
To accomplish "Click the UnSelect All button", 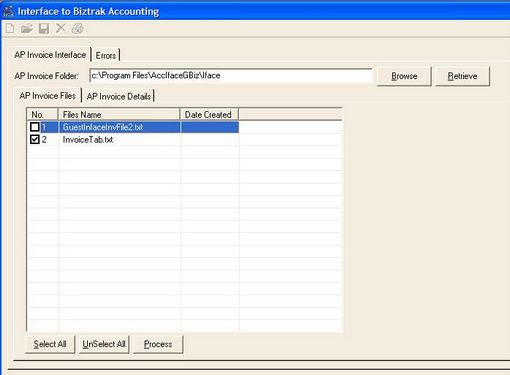I will tap(104, 344).
